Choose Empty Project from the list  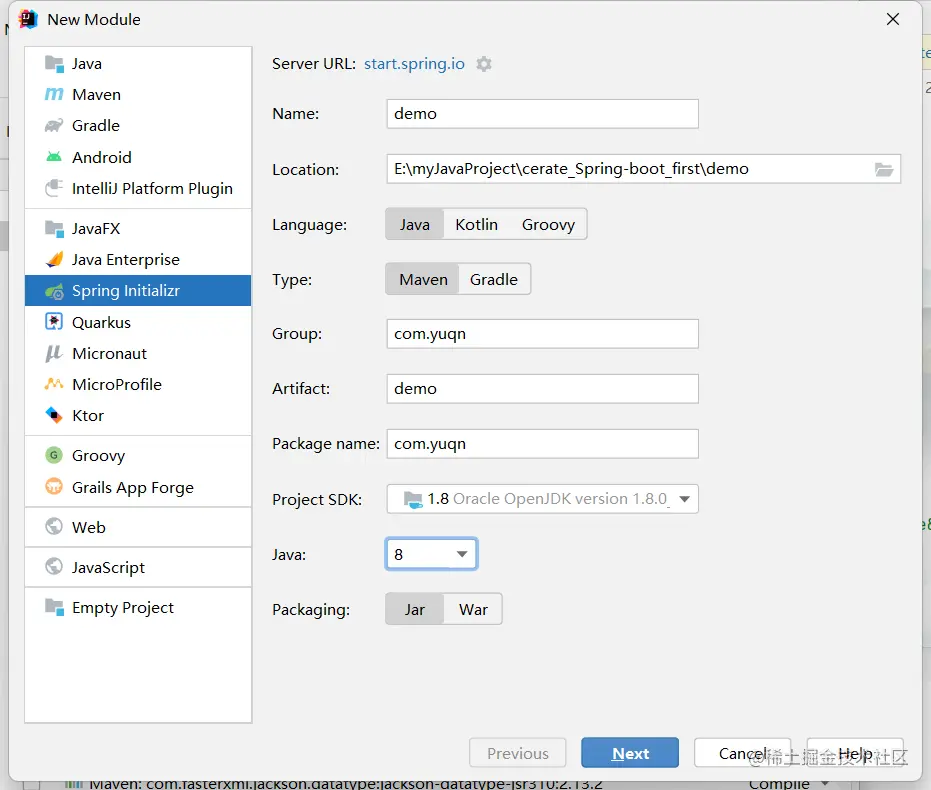(123, 608)
